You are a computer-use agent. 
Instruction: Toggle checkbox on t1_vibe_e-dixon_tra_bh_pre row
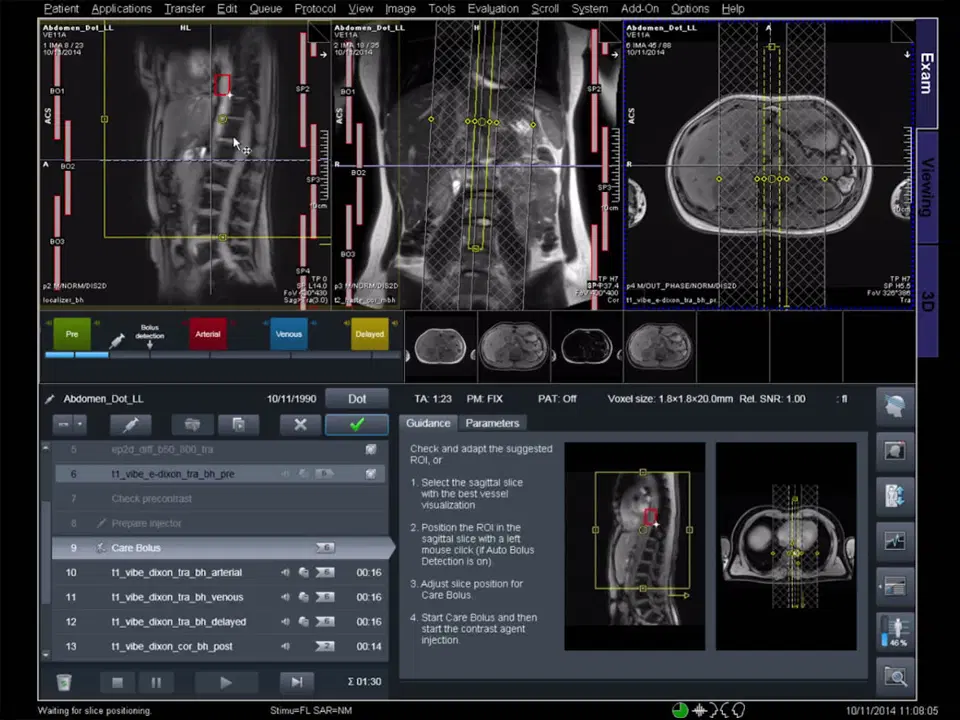pos(371,474)
